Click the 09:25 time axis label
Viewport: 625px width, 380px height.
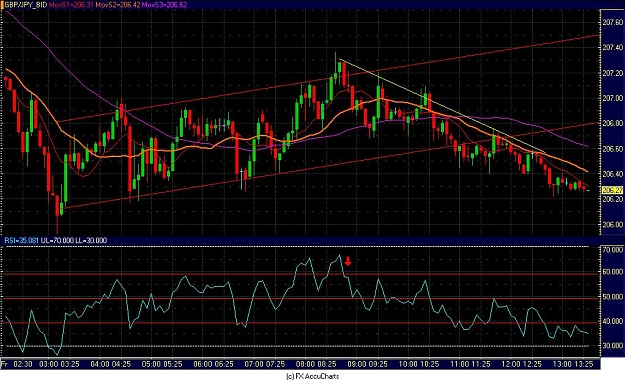point(378,364)
